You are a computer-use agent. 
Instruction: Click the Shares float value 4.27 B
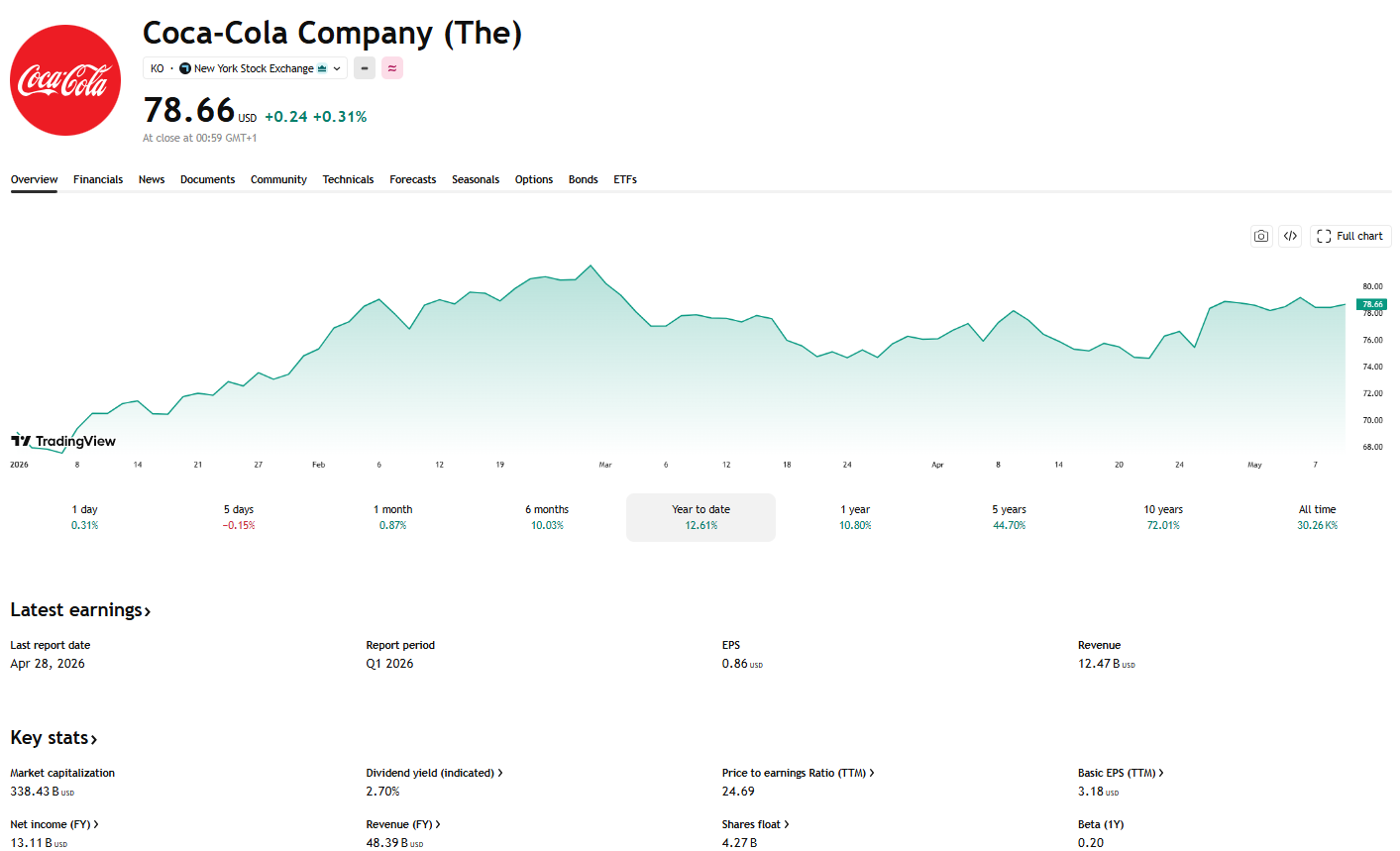pos(739,843)
